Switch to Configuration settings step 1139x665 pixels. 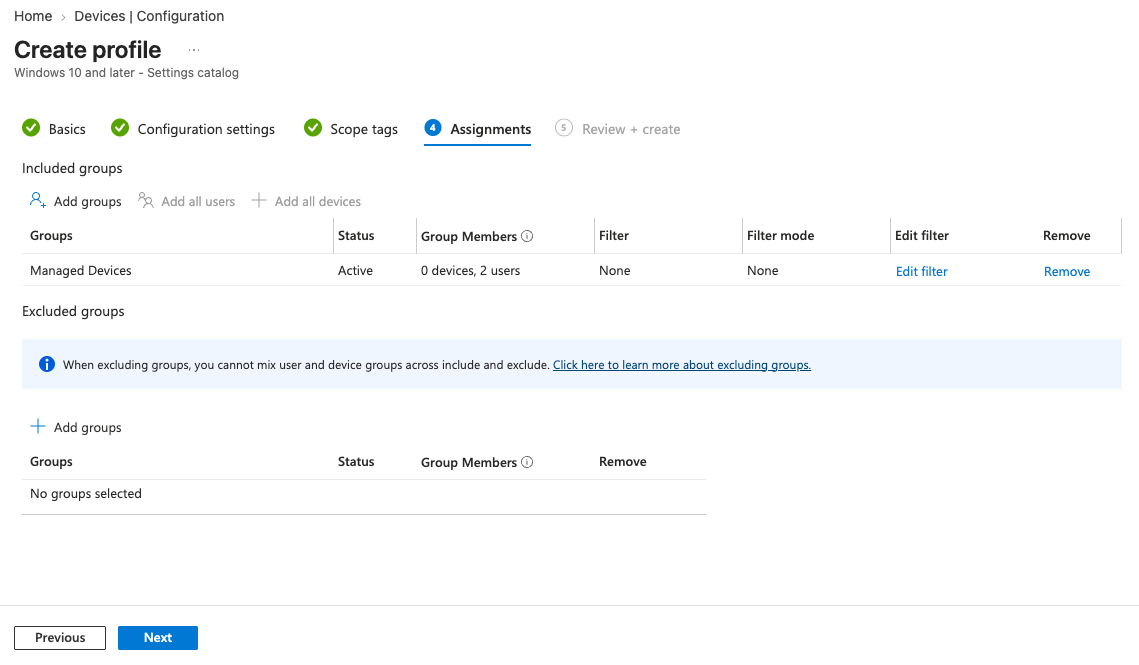(x=206, y=129)
